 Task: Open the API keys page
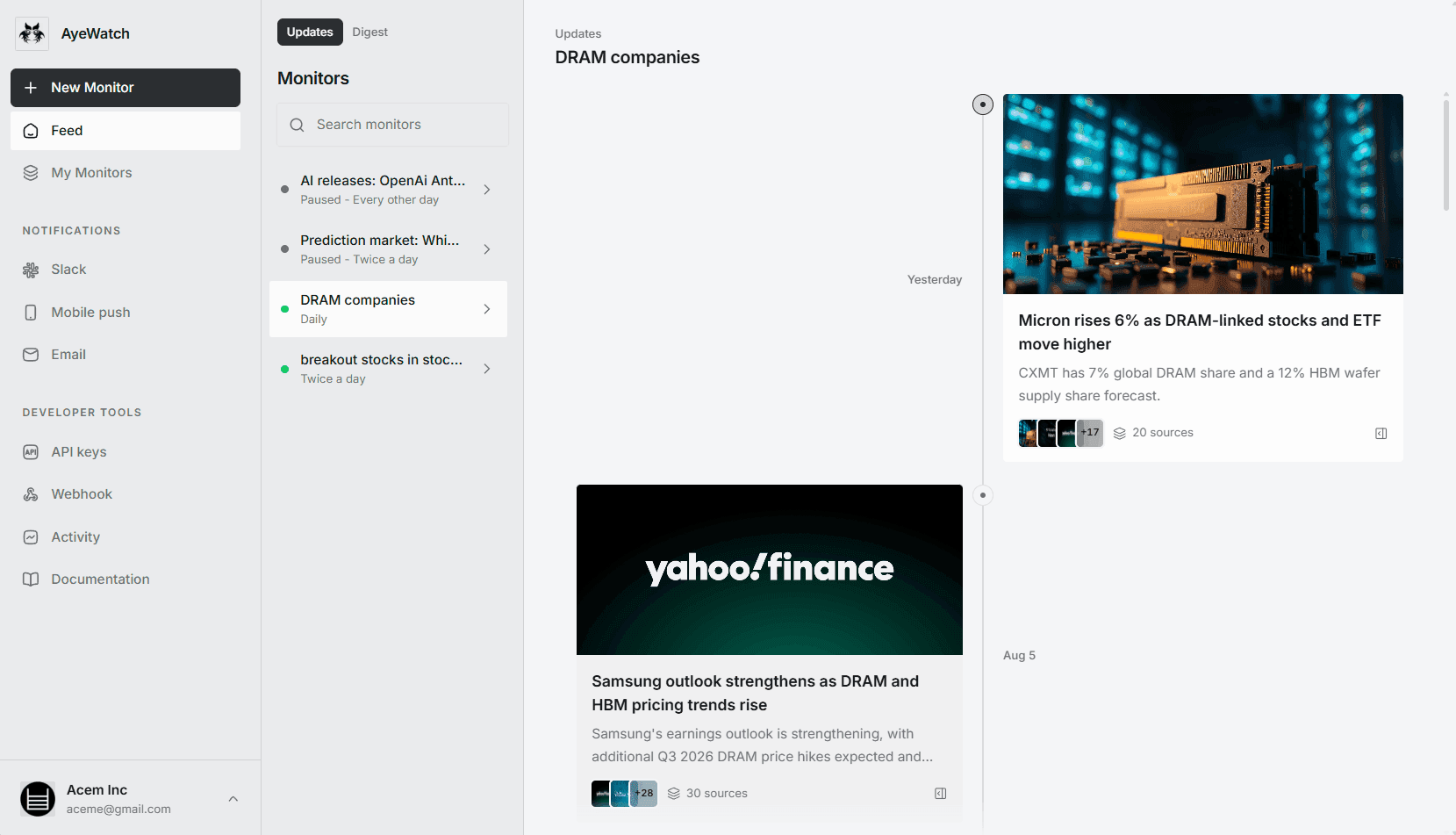point(126,452)
